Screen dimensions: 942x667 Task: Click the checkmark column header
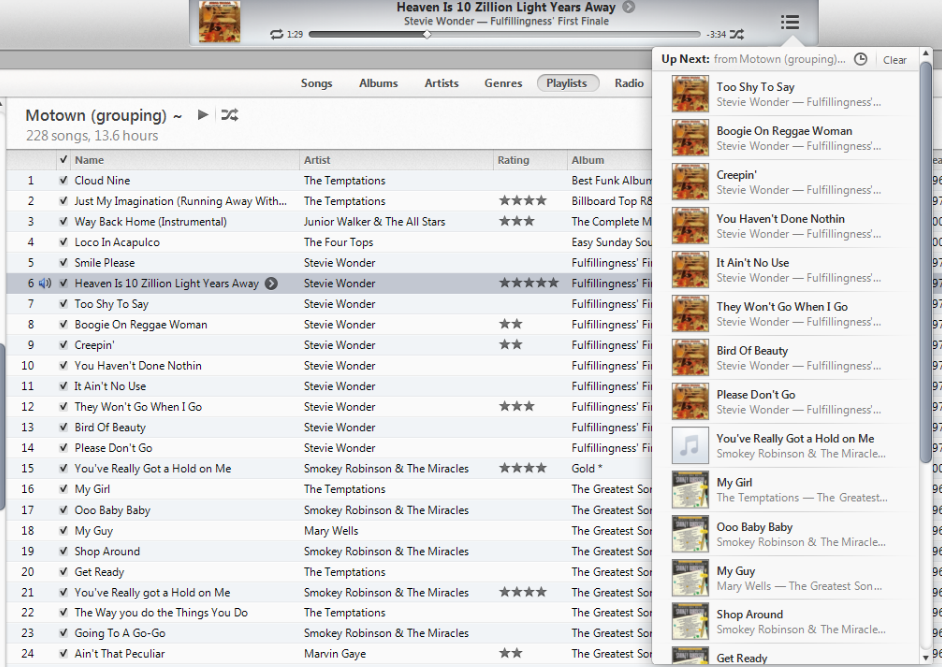pos(63,160)
